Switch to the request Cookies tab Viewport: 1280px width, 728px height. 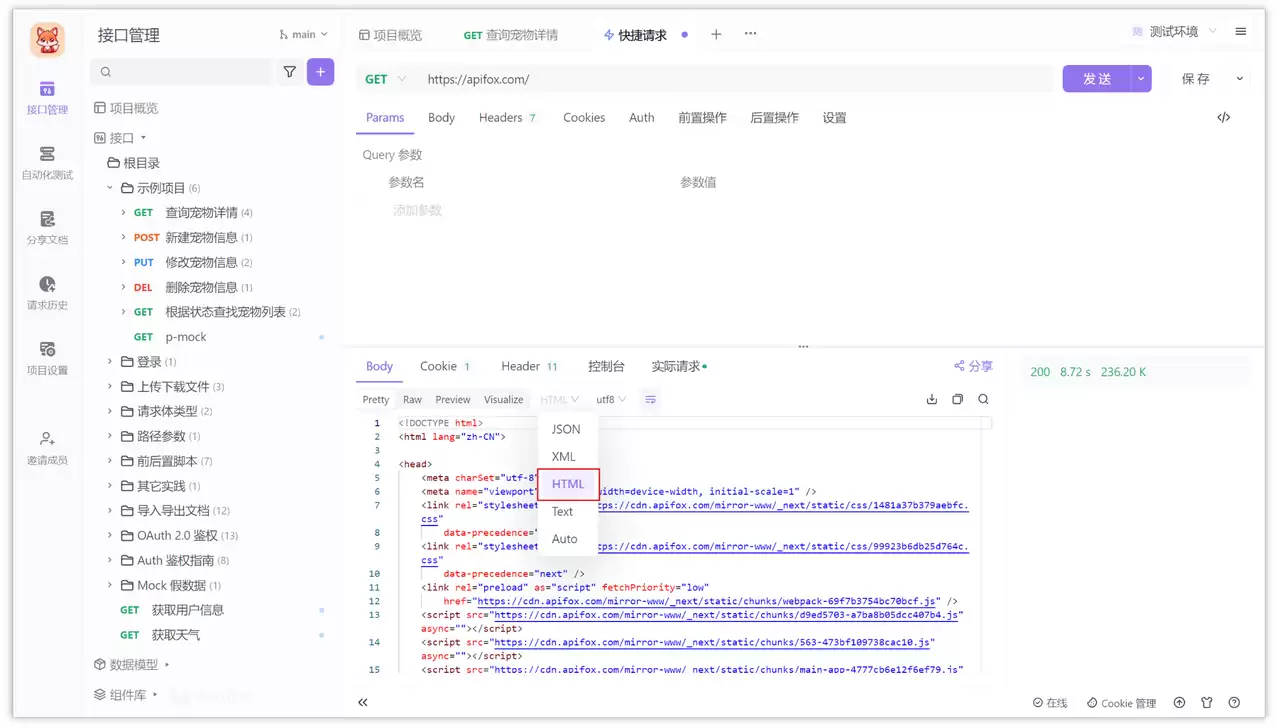[x=584, y=117]
